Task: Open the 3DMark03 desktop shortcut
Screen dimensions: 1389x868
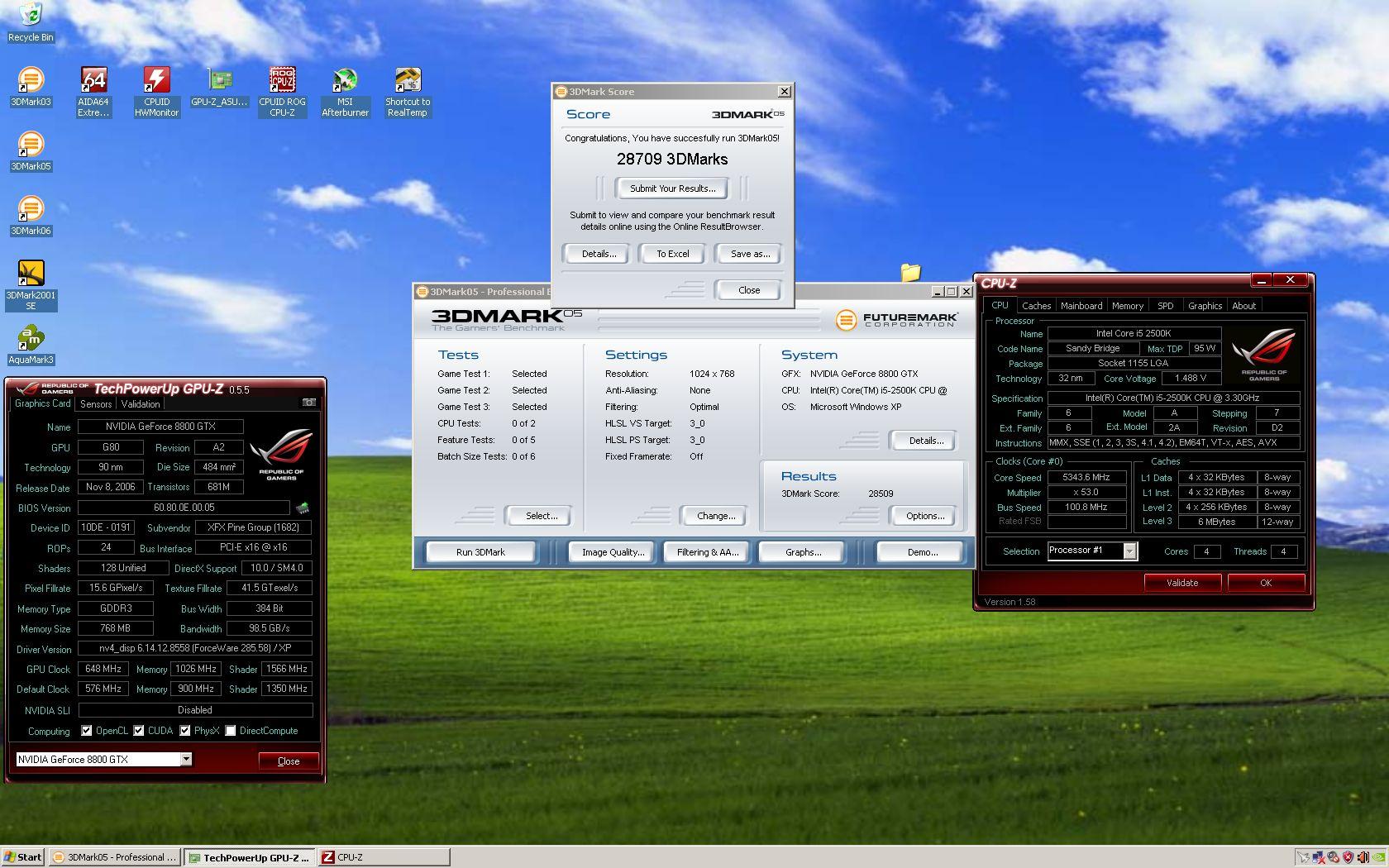Action: (x=31, y=87)
